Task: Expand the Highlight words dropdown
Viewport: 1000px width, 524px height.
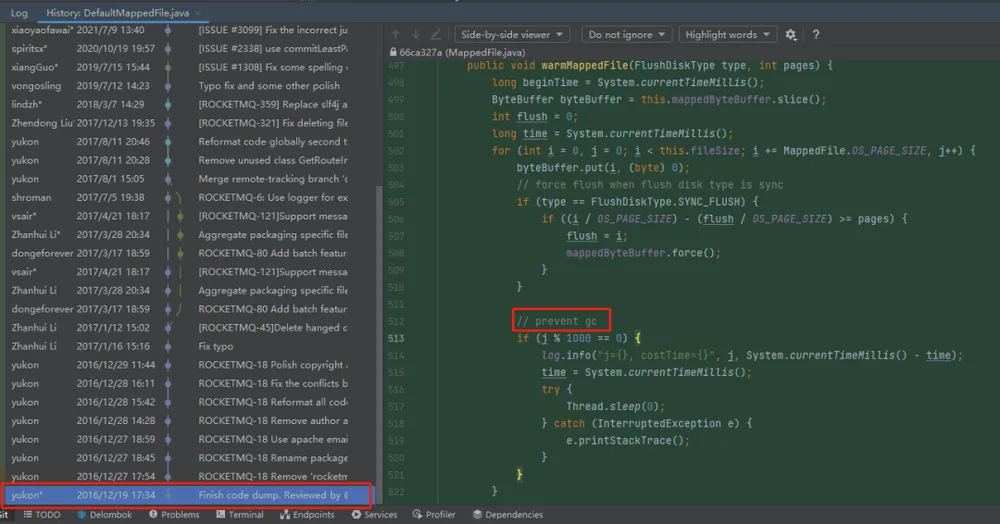Action: [728, 34]
